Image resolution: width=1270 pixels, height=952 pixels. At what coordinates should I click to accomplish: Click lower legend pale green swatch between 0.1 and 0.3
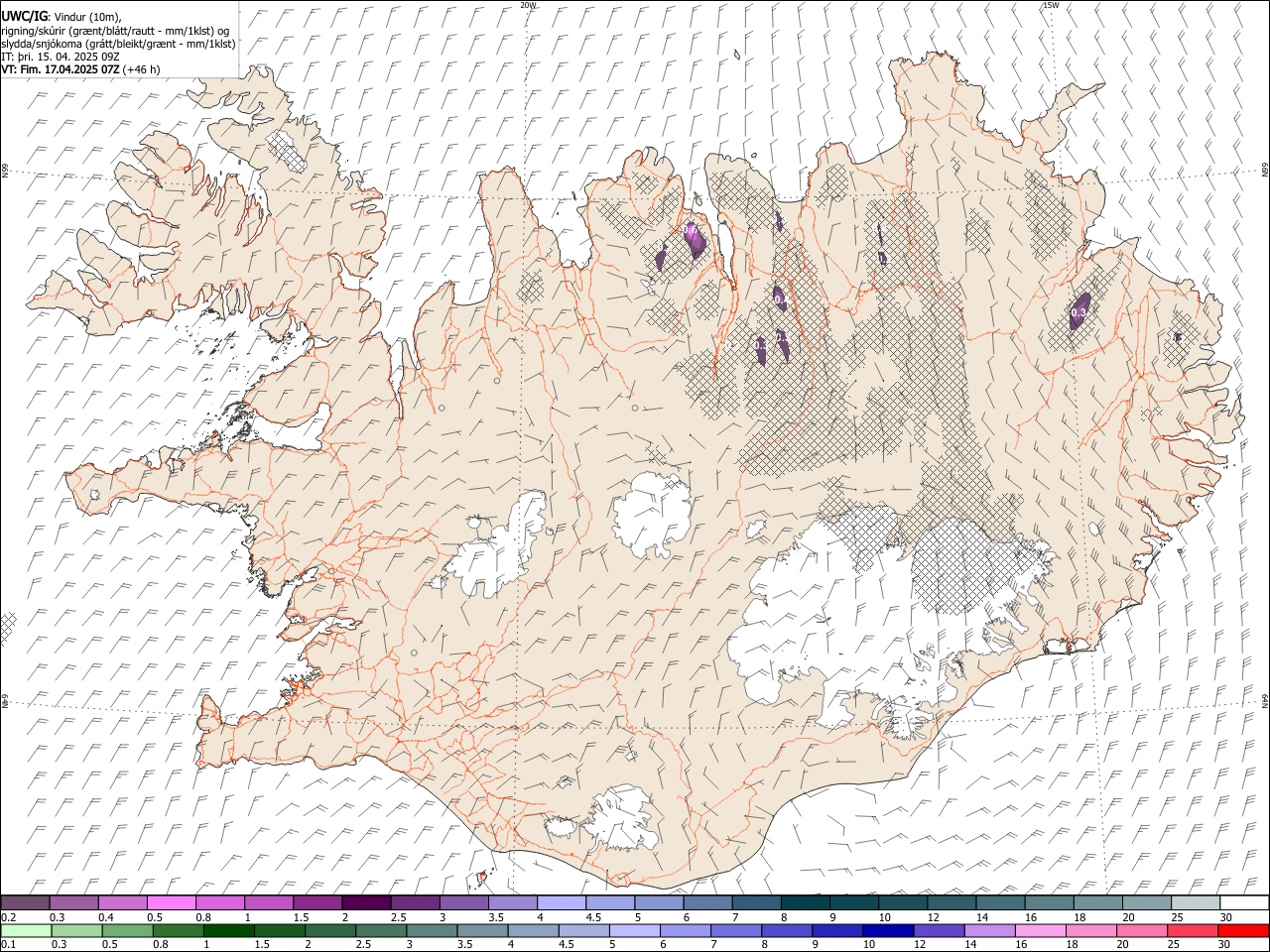pos(25,930)
